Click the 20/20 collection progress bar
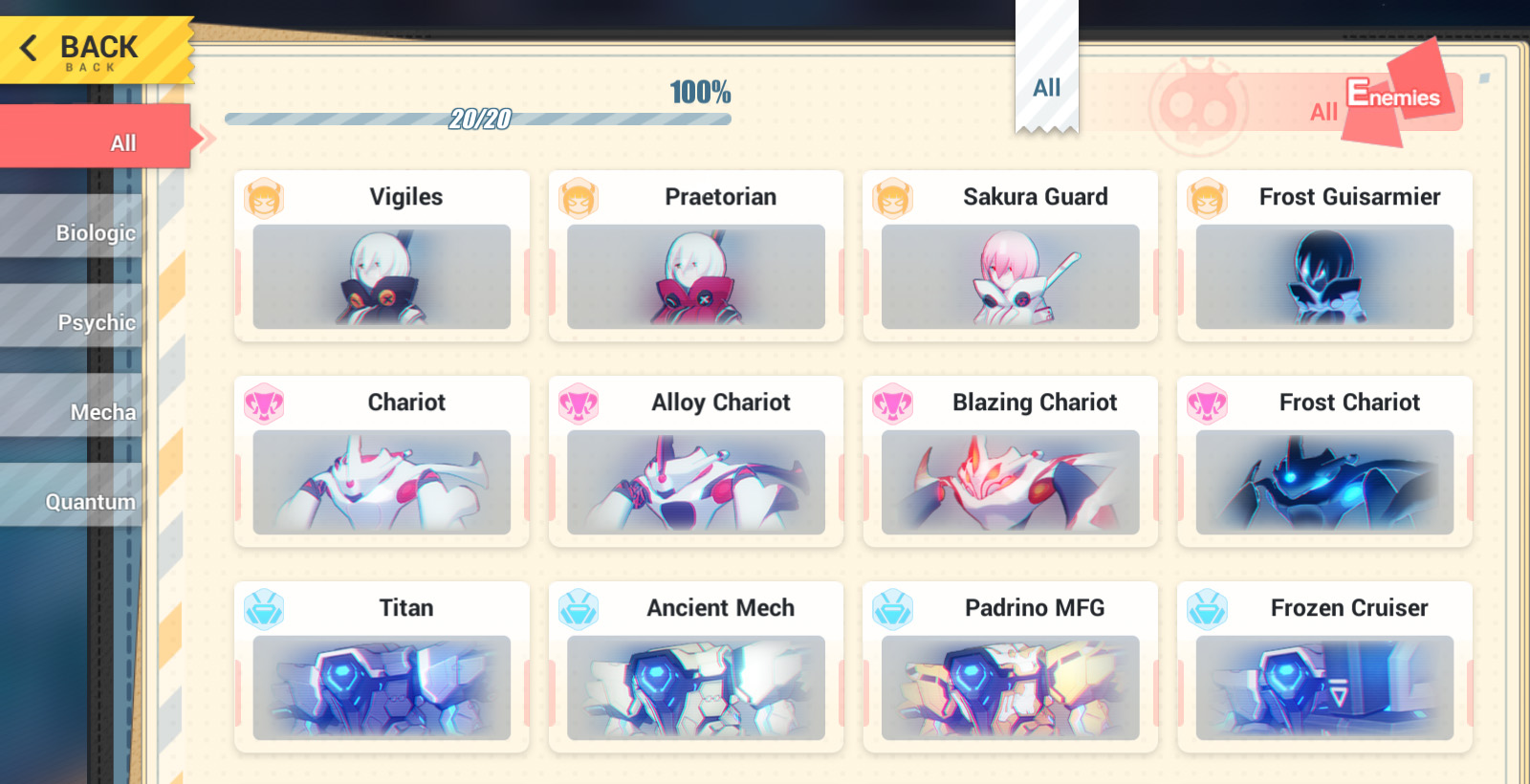This screenshot has height=784, width=1530. tap(478, 119)
